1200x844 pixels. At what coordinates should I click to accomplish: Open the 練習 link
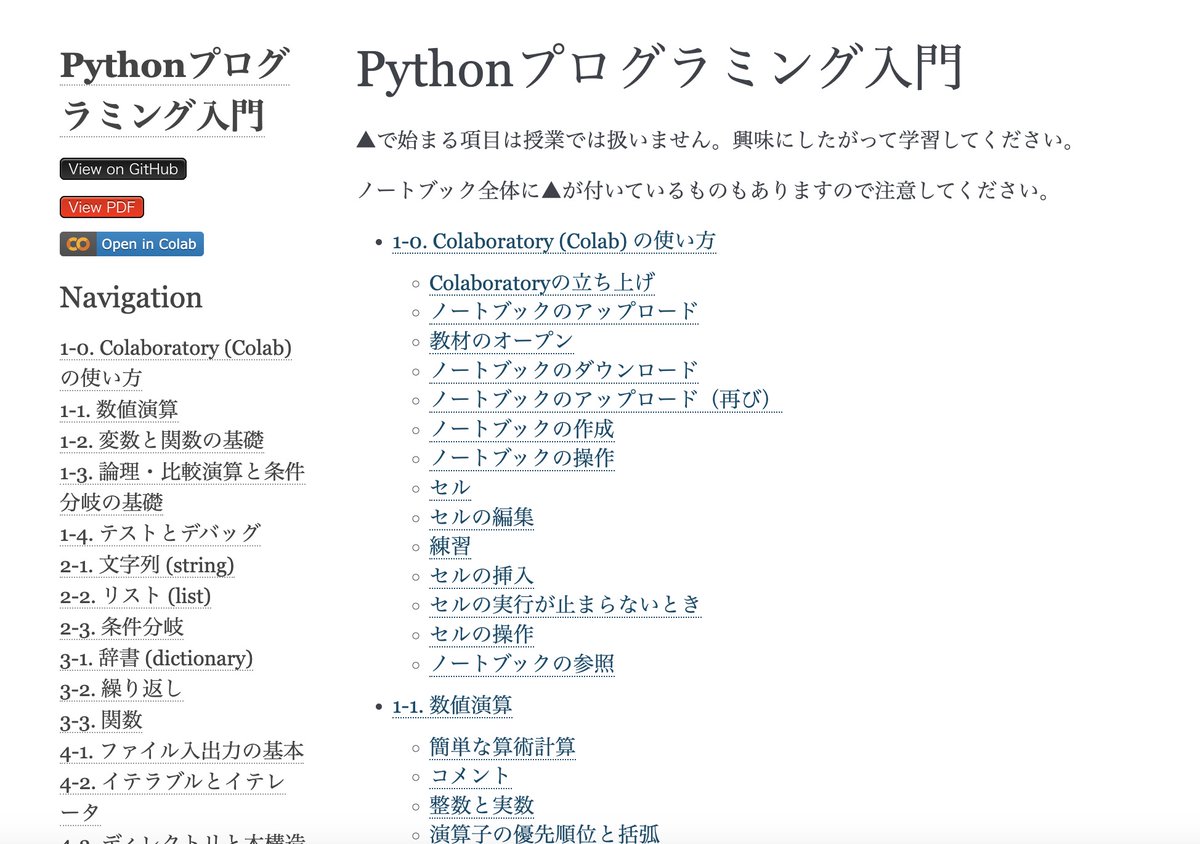(449, 546)
